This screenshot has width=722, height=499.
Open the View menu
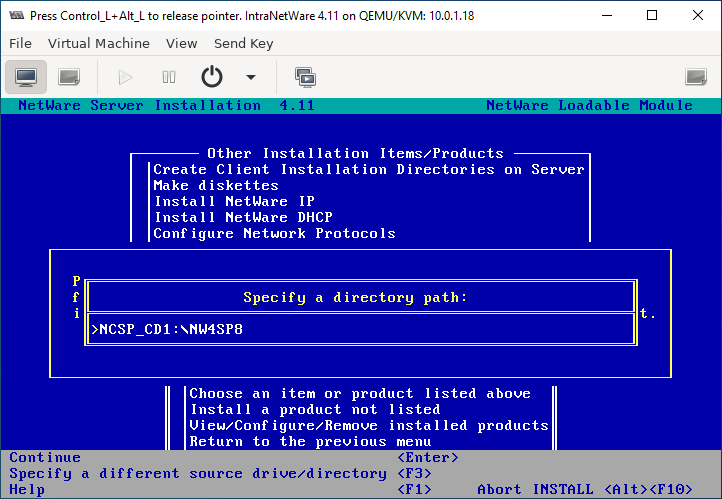point(181,43)
